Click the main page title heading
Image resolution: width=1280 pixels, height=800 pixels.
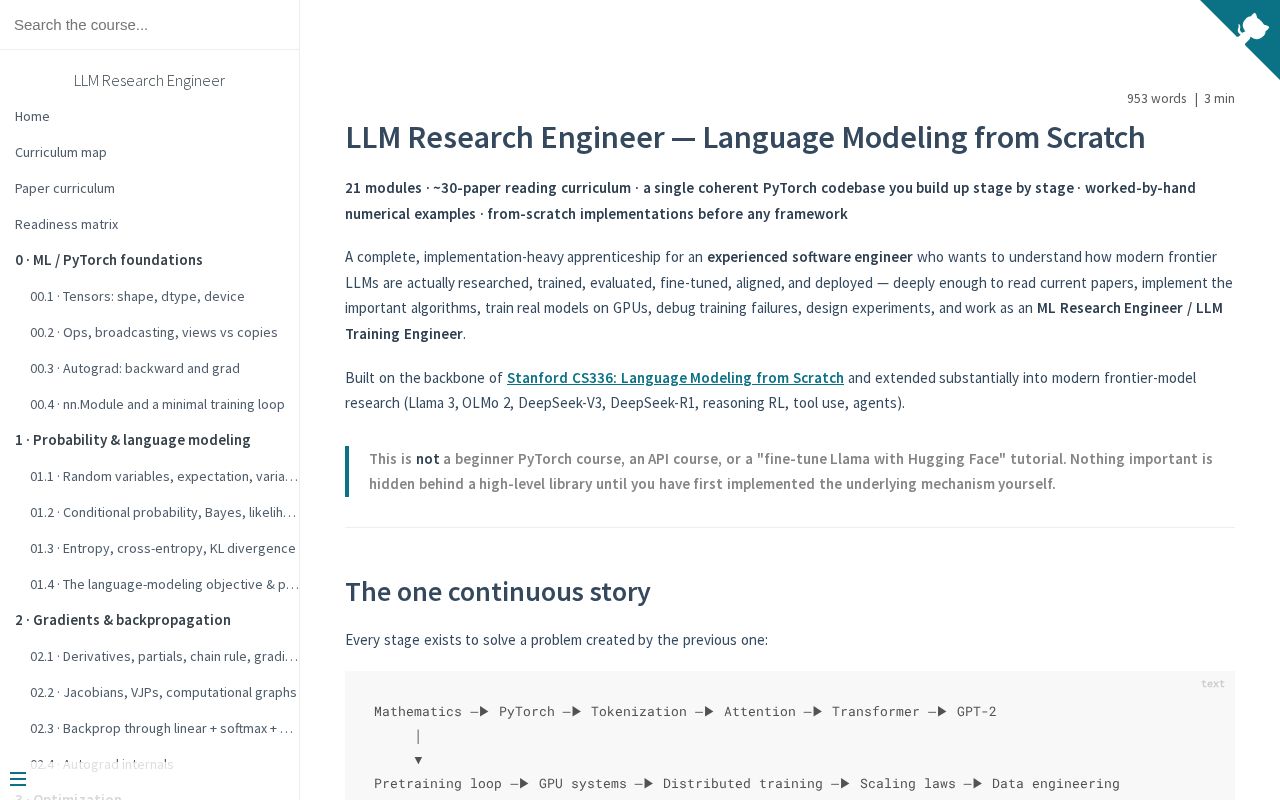point(745,137)
